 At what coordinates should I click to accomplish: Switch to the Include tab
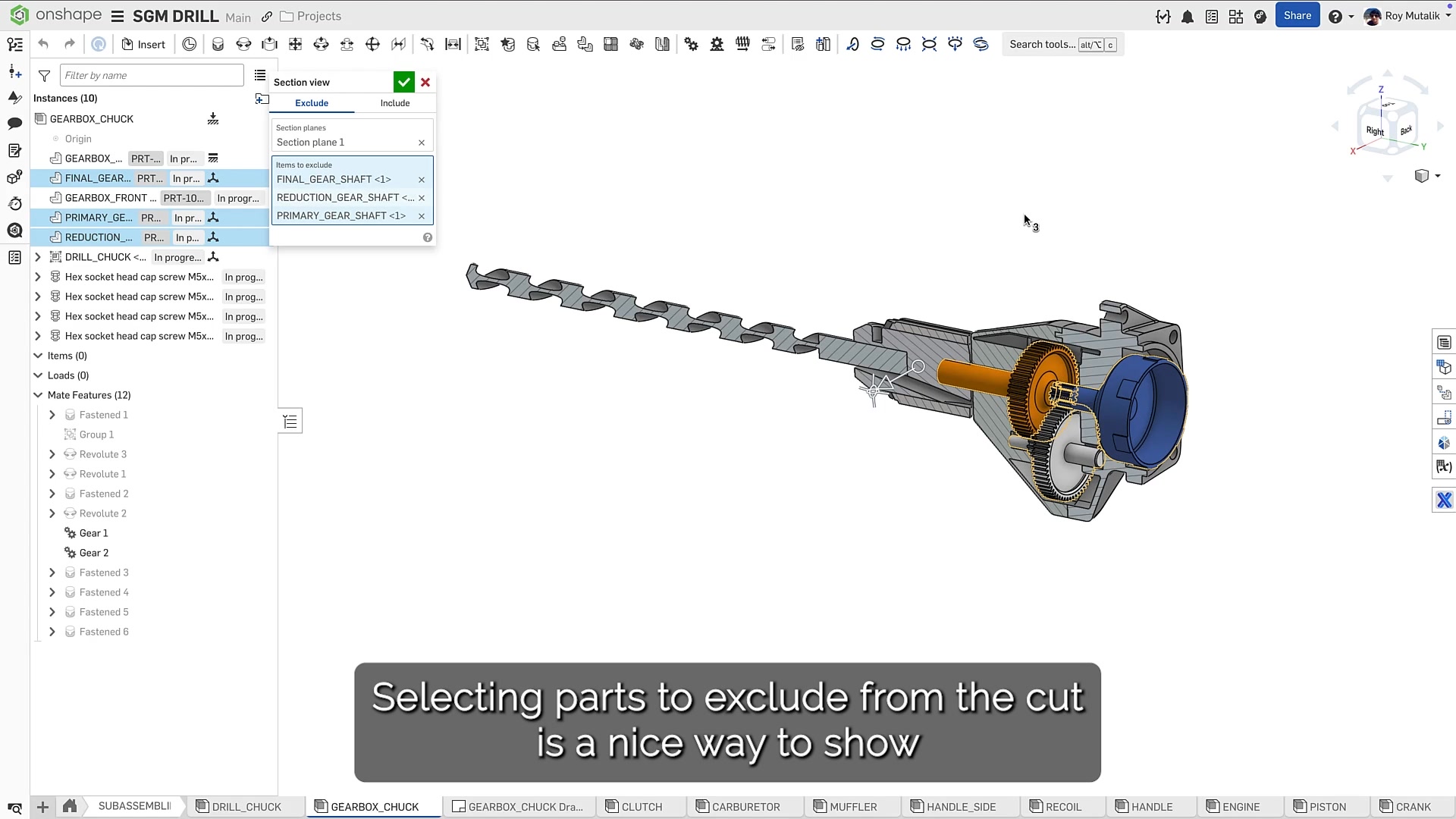(x=395, y=103)
